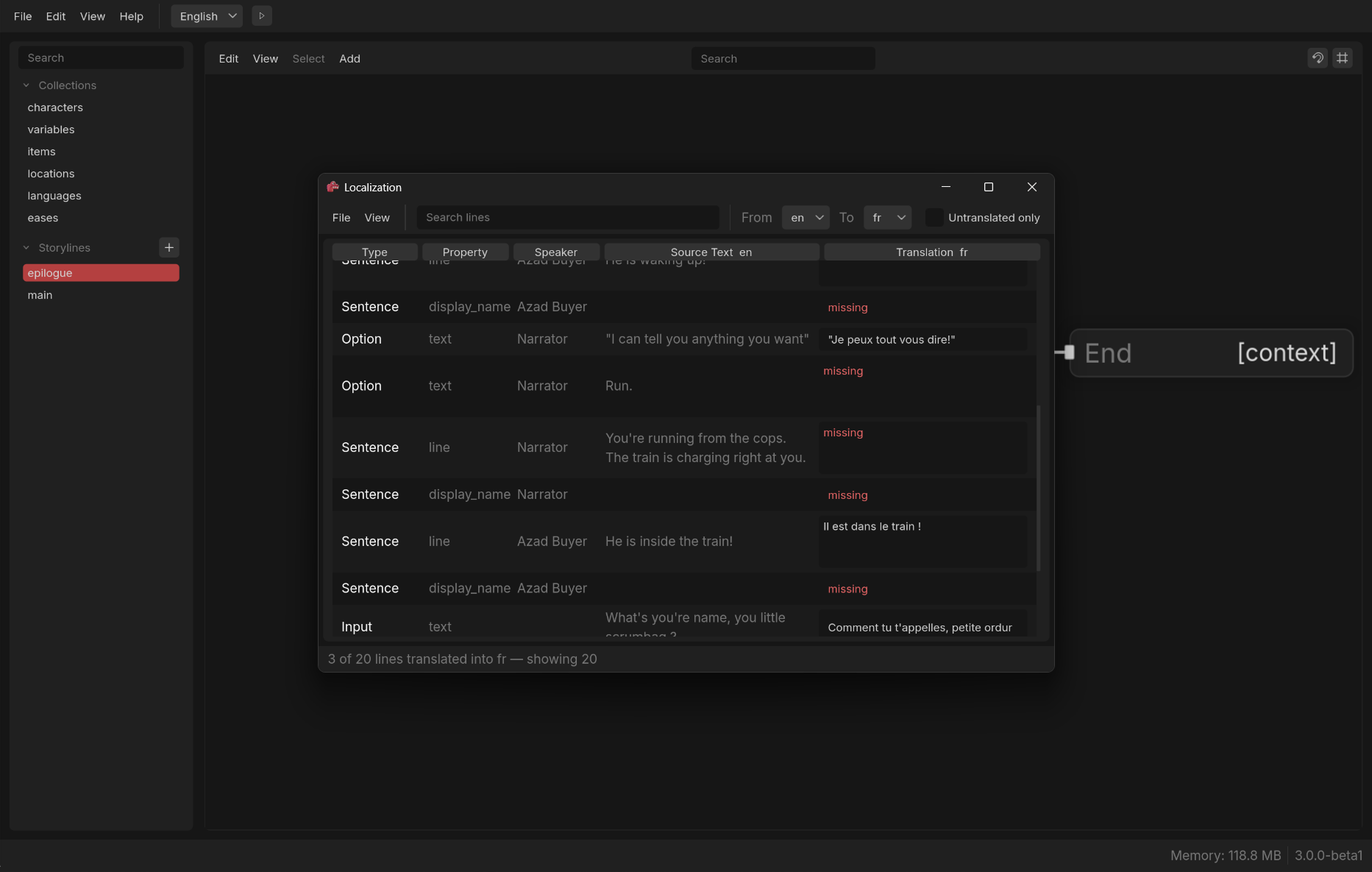Click the missing translation field for "Run."
Viewport: 1372px width, 872px height.
(x=923, y=386)
